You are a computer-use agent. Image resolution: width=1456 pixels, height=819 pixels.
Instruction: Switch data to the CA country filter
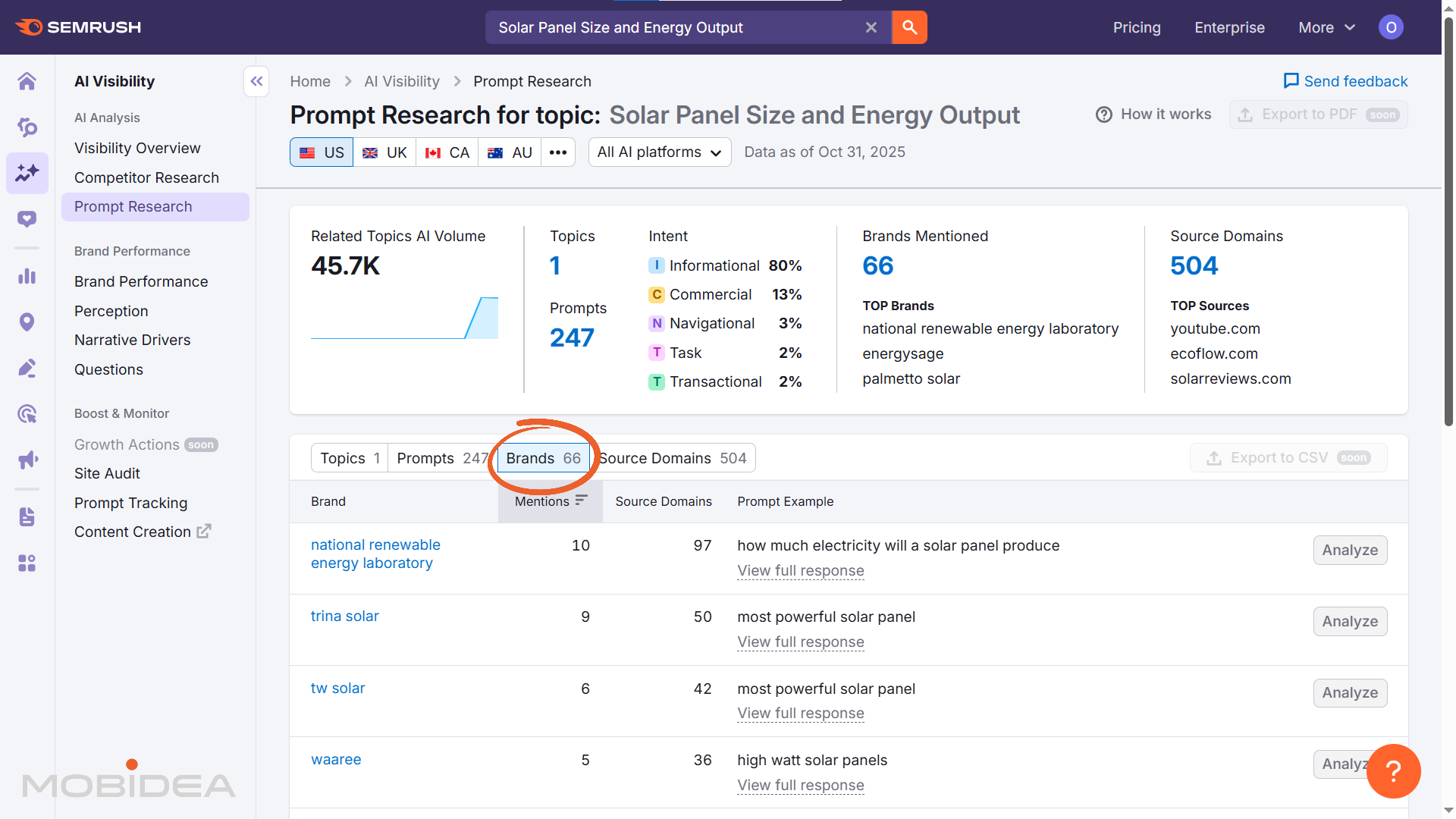(x=447, y=152)
